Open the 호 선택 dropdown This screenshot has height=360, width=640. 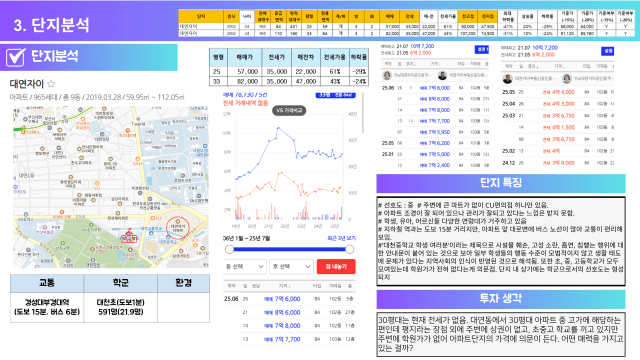(x=291, y=267)
